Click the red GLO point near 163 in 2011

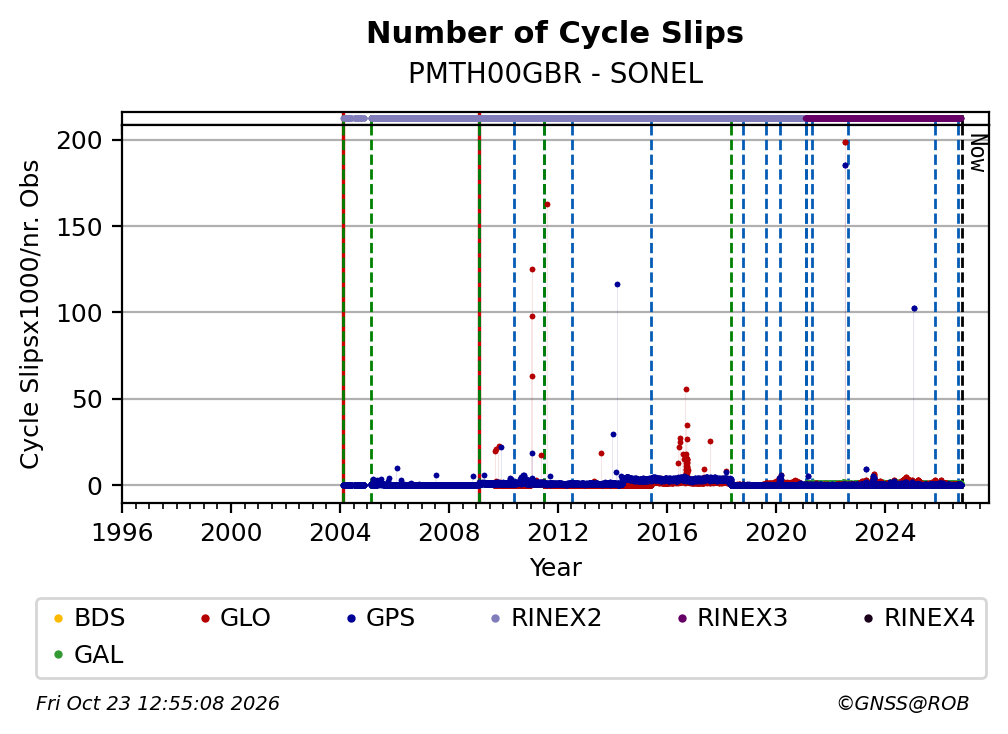(x=547, y=205)
